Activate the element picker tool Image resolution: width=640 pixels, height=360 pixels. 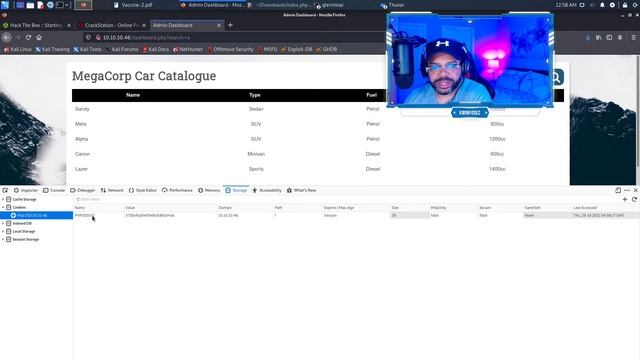pos(5,190)
